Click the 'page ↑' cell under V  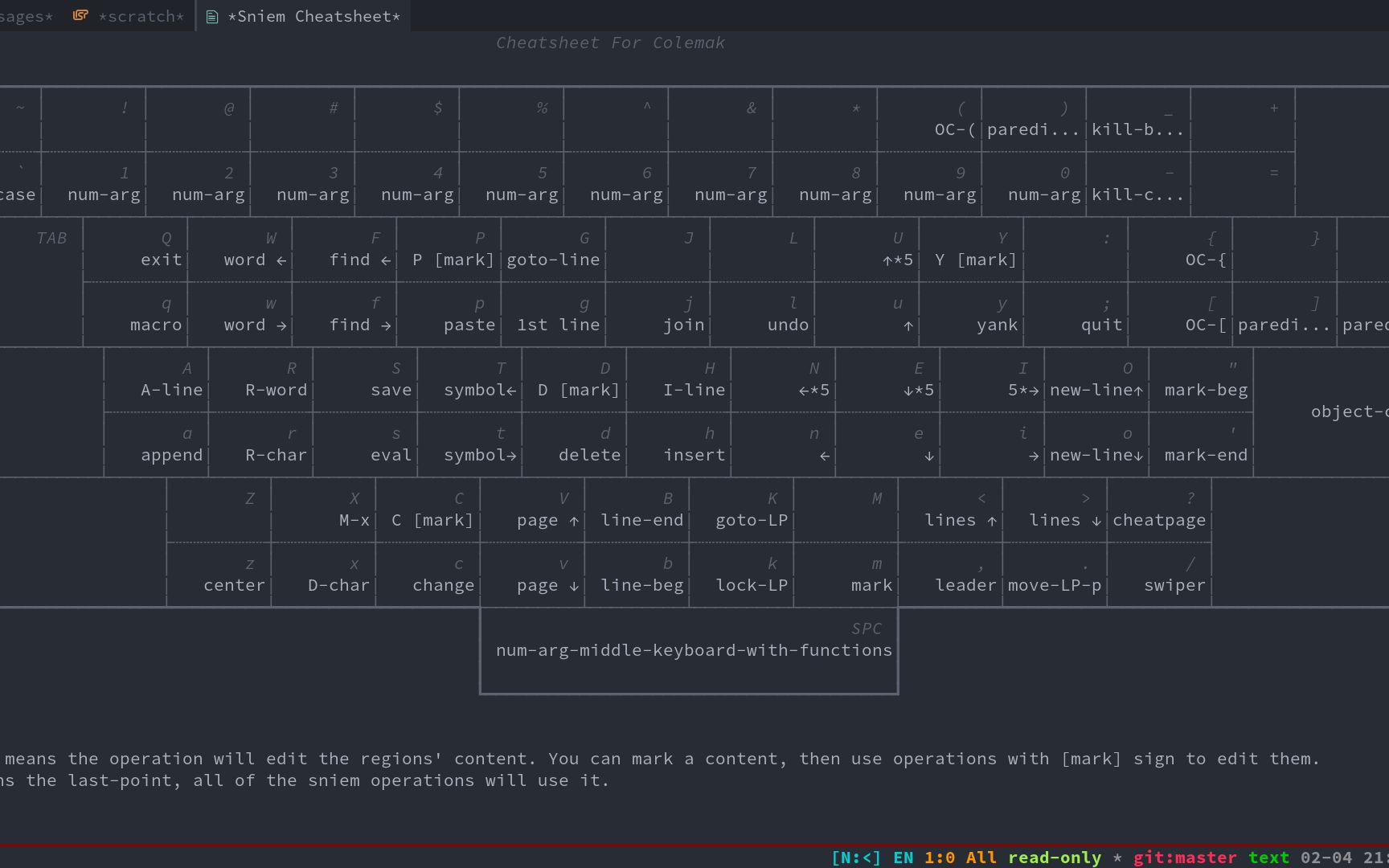tap(533, 510)
